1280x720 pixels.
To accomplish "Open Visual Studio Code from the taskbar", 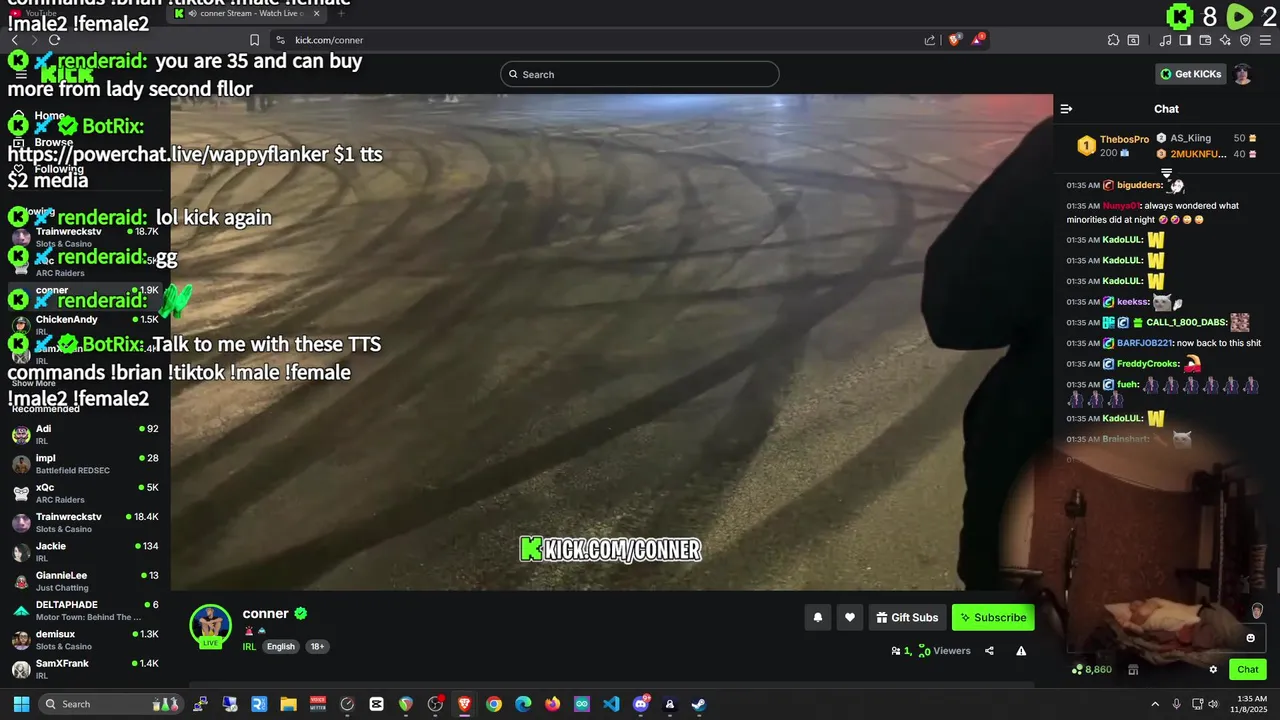I will [611, 704].
